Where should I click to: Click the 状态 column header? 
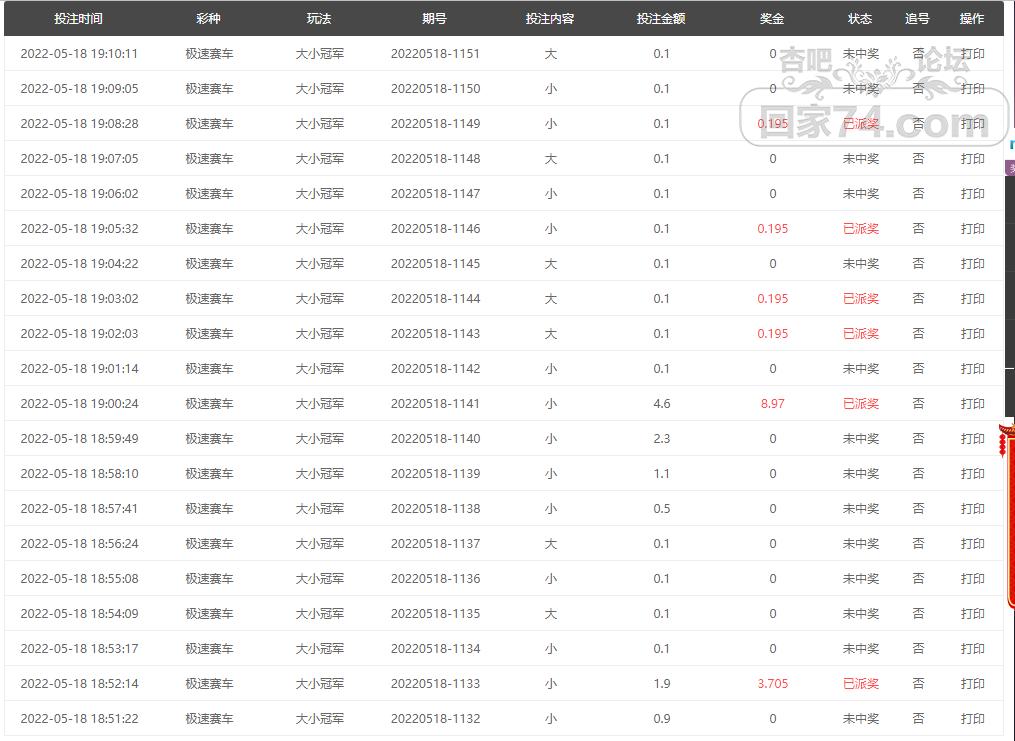860,19
